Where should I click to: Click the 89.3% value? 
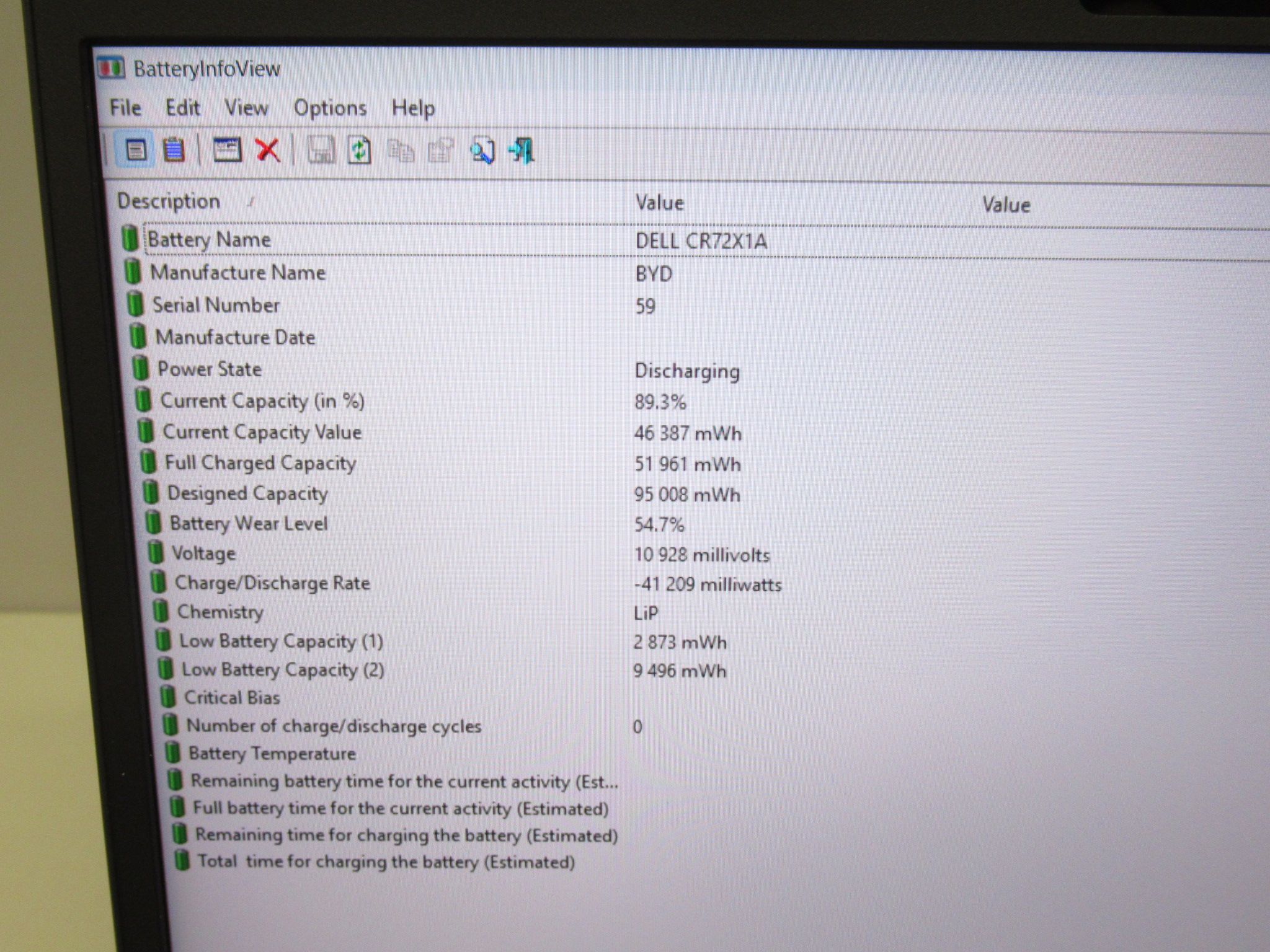click(x=660, y=402)
